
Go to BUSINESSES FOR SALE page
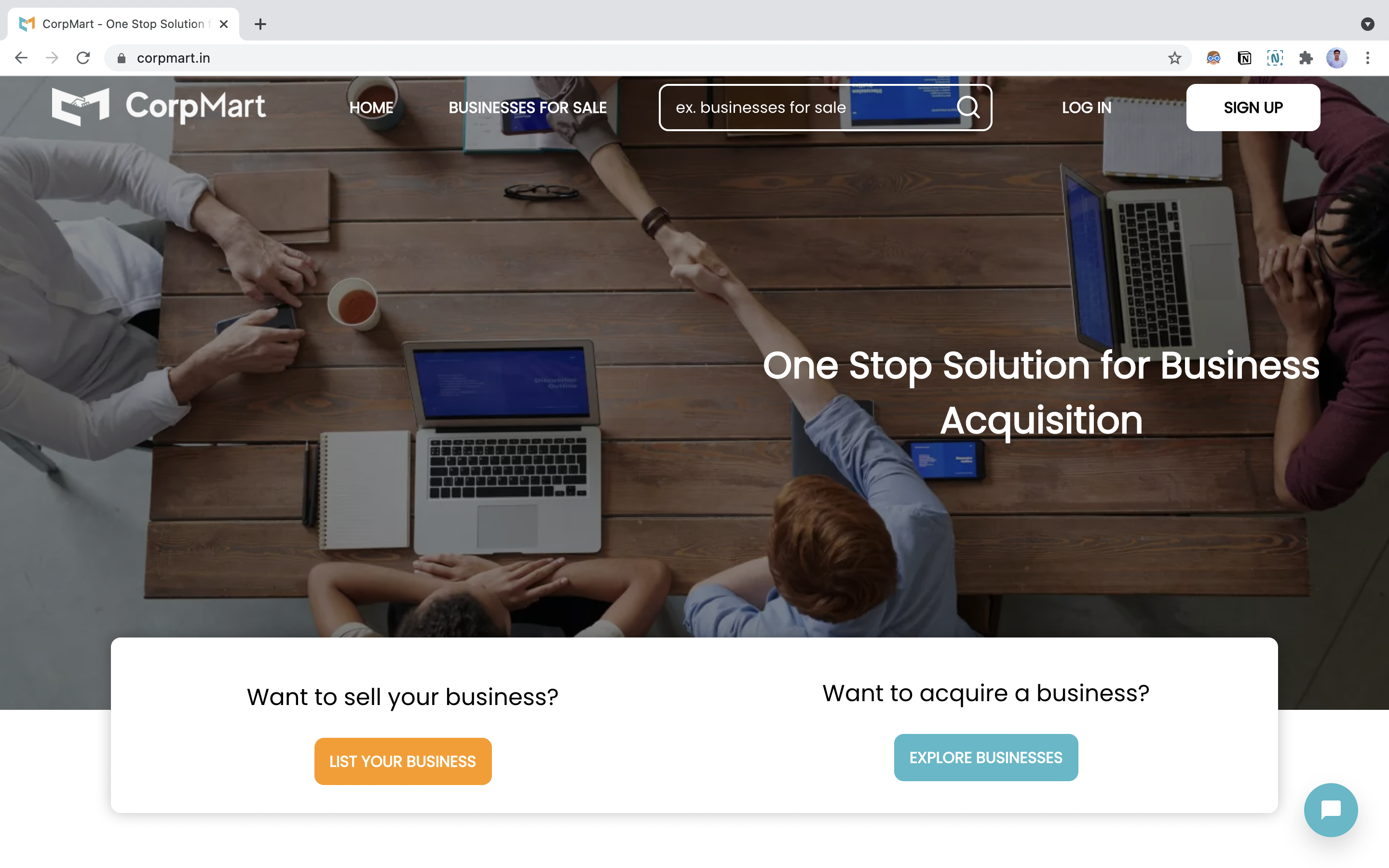(528, 108)
